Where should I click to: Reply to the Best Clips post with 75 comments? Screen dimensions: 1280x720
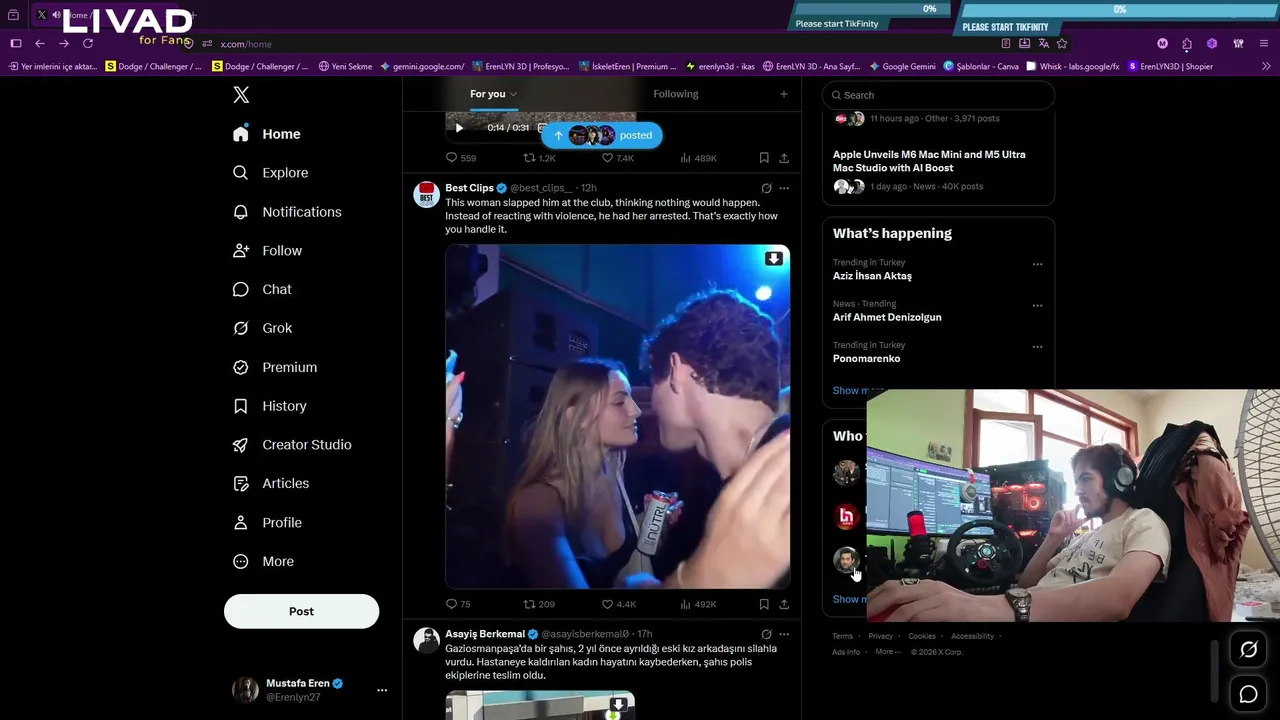tap(458, 604)
